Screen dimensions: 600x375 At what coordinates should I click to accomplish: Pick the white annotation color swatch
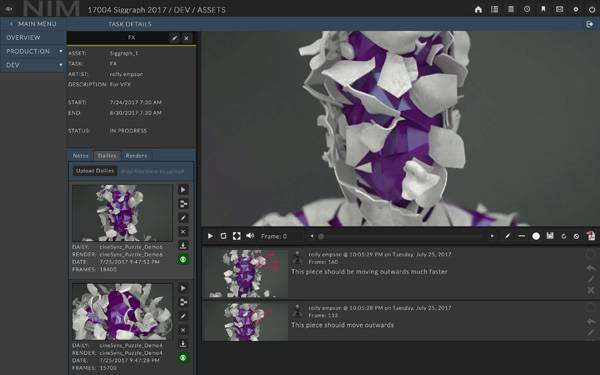click(536, 236)
